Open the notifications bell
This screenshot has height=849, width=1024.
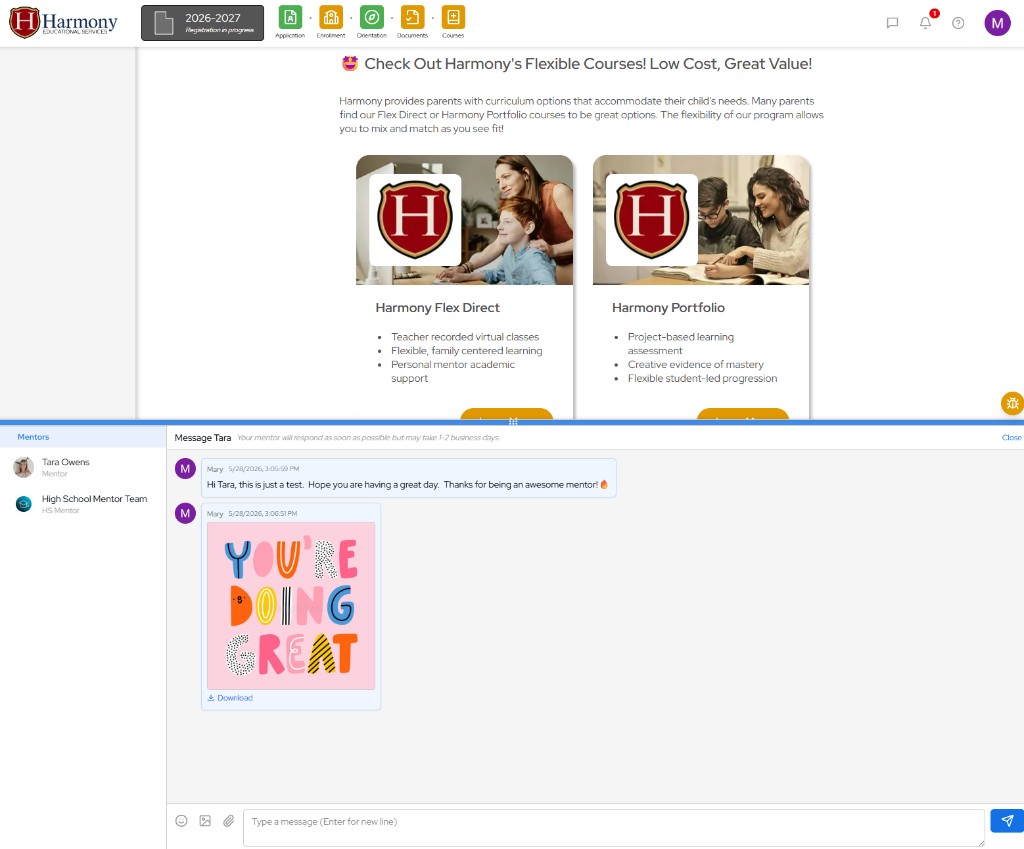coord(925,24)
